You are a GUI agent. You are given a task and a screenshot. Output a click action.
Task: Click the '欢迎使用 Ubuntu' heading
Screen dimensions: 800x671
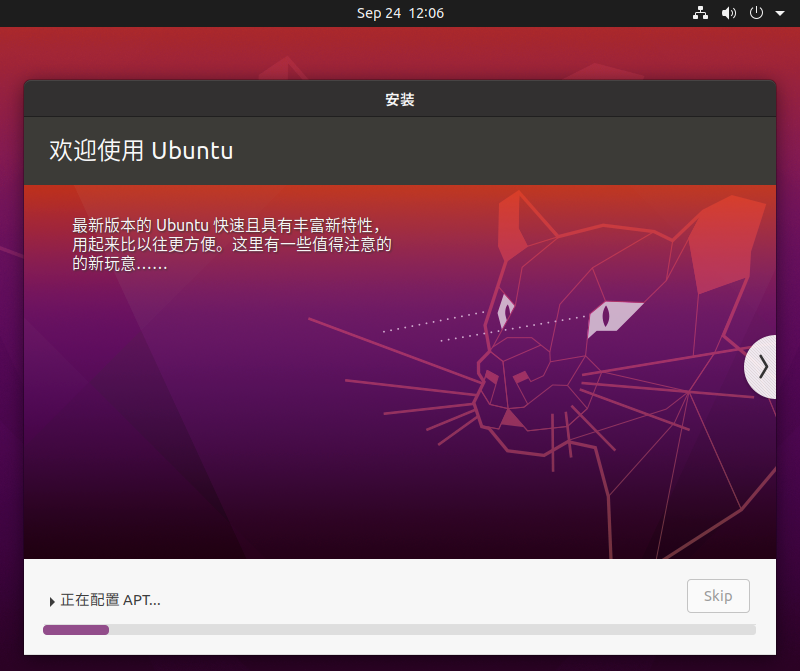tap(141, 151)
